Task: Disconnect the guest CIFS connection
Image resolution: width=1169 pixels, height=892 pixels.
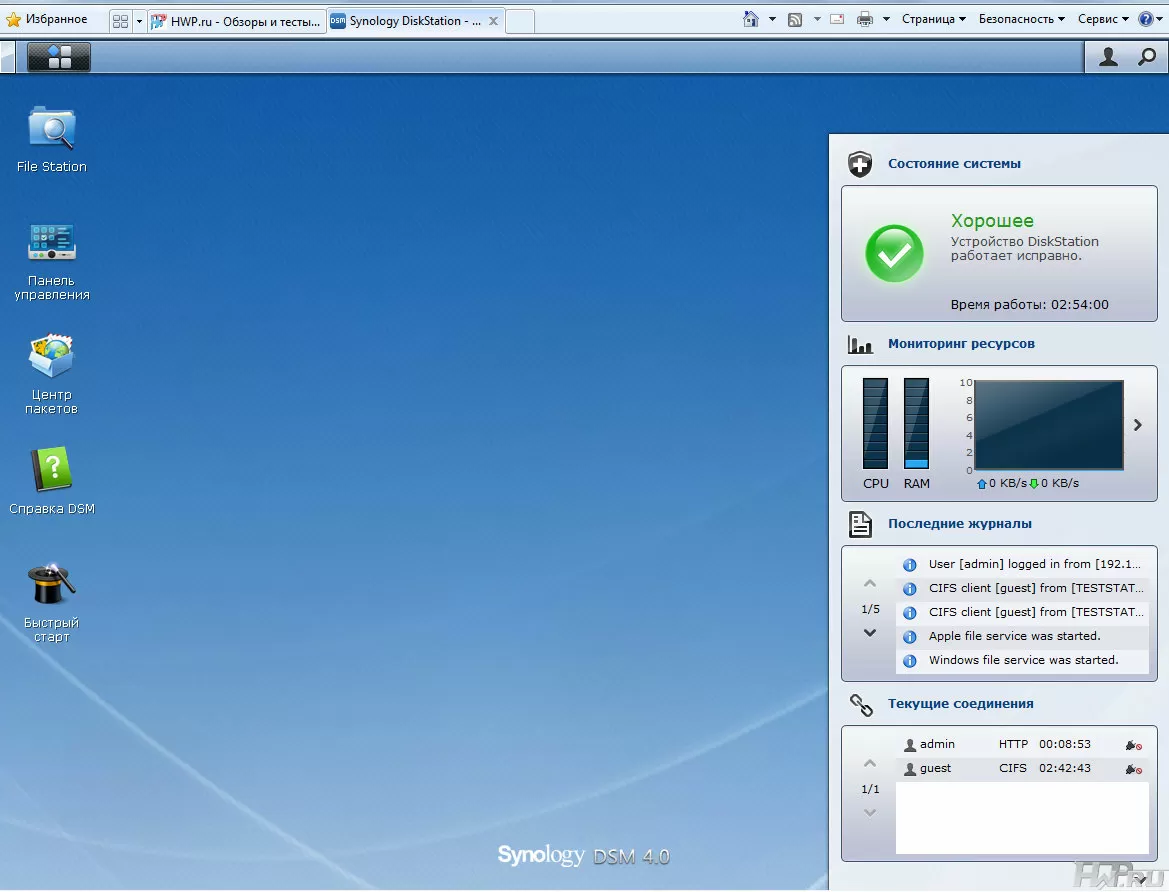Action: coord(1133,769)
